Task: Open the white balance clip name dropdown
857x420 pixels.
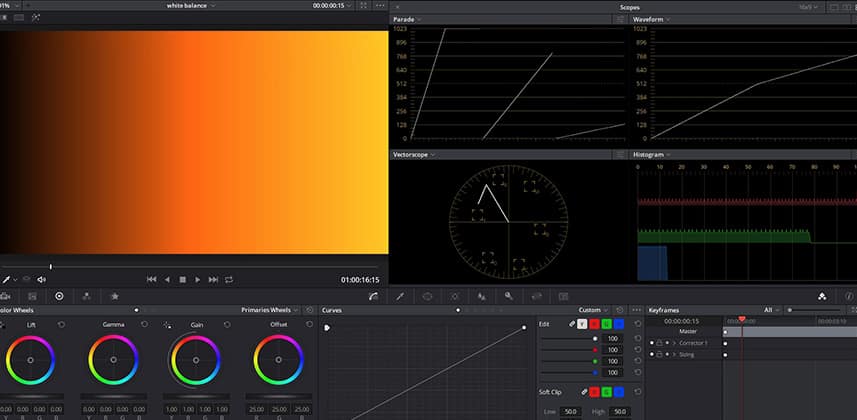Action: coord(191,5)
